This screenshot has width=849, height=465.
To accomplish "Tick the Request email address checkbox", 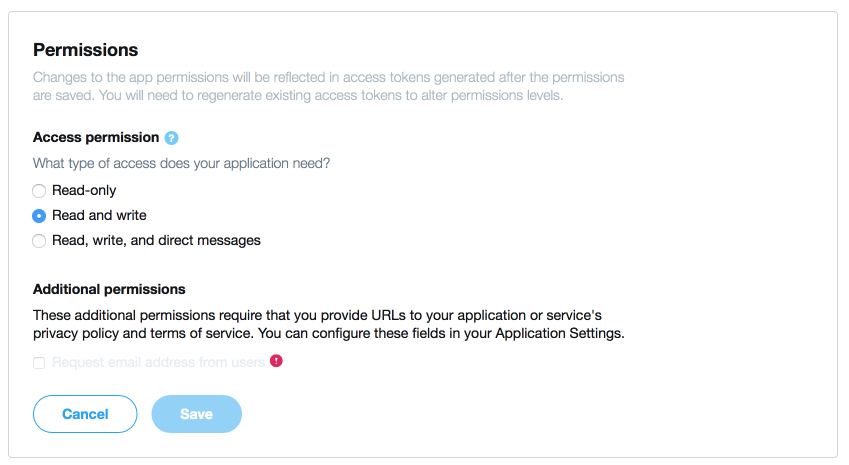I will 39,363.
